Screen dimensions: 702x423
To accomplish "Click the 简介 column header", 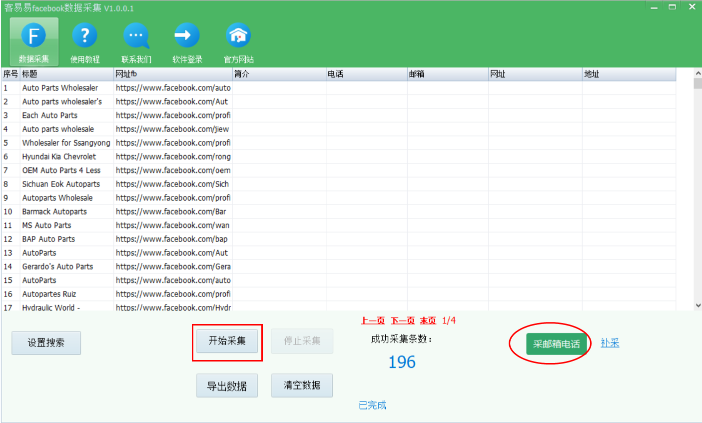I will coord(279,74).
